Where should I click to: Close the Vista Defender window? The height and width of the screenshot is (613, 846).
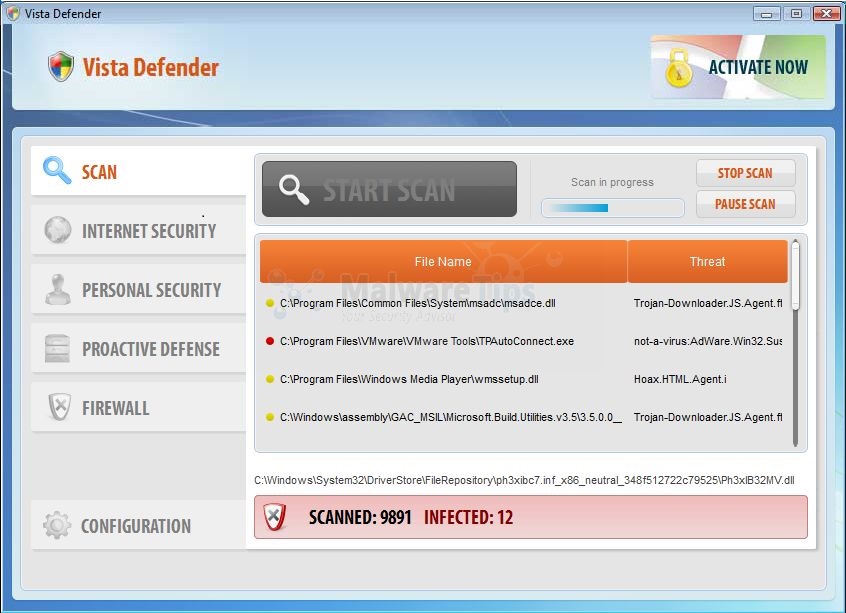tap(825, 13)
